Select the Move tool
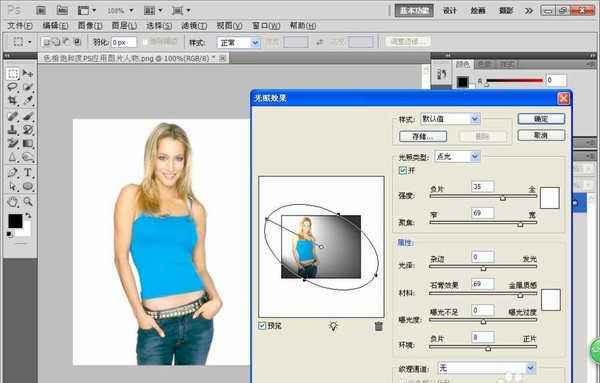Screen dimensions: 600x383 [28, 73]
